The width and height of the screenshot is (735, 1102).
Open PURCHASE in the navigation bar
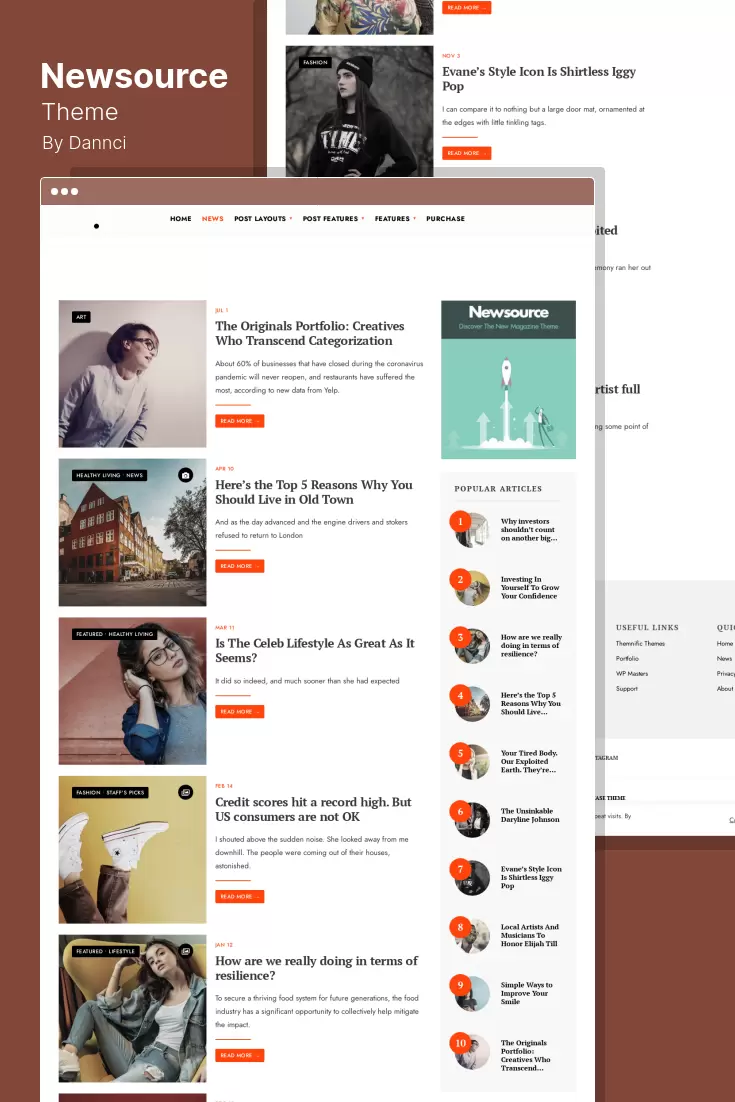pos(445,219)
